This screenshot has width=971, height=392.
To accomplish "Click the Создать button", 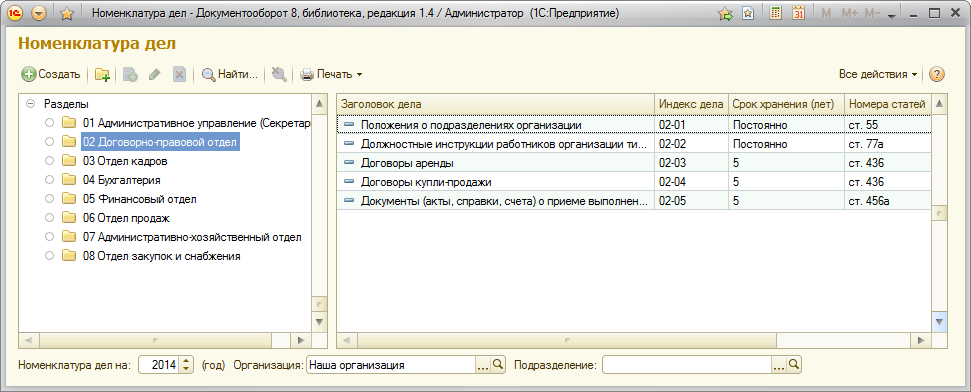I will point(51,75).
